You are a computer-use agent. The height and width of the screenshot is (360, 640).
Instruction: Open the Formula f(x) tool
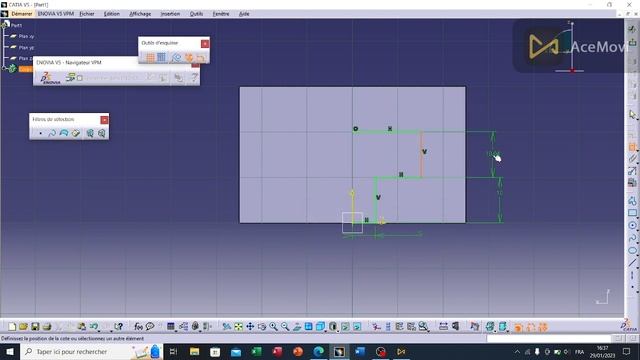click(138, 327)
